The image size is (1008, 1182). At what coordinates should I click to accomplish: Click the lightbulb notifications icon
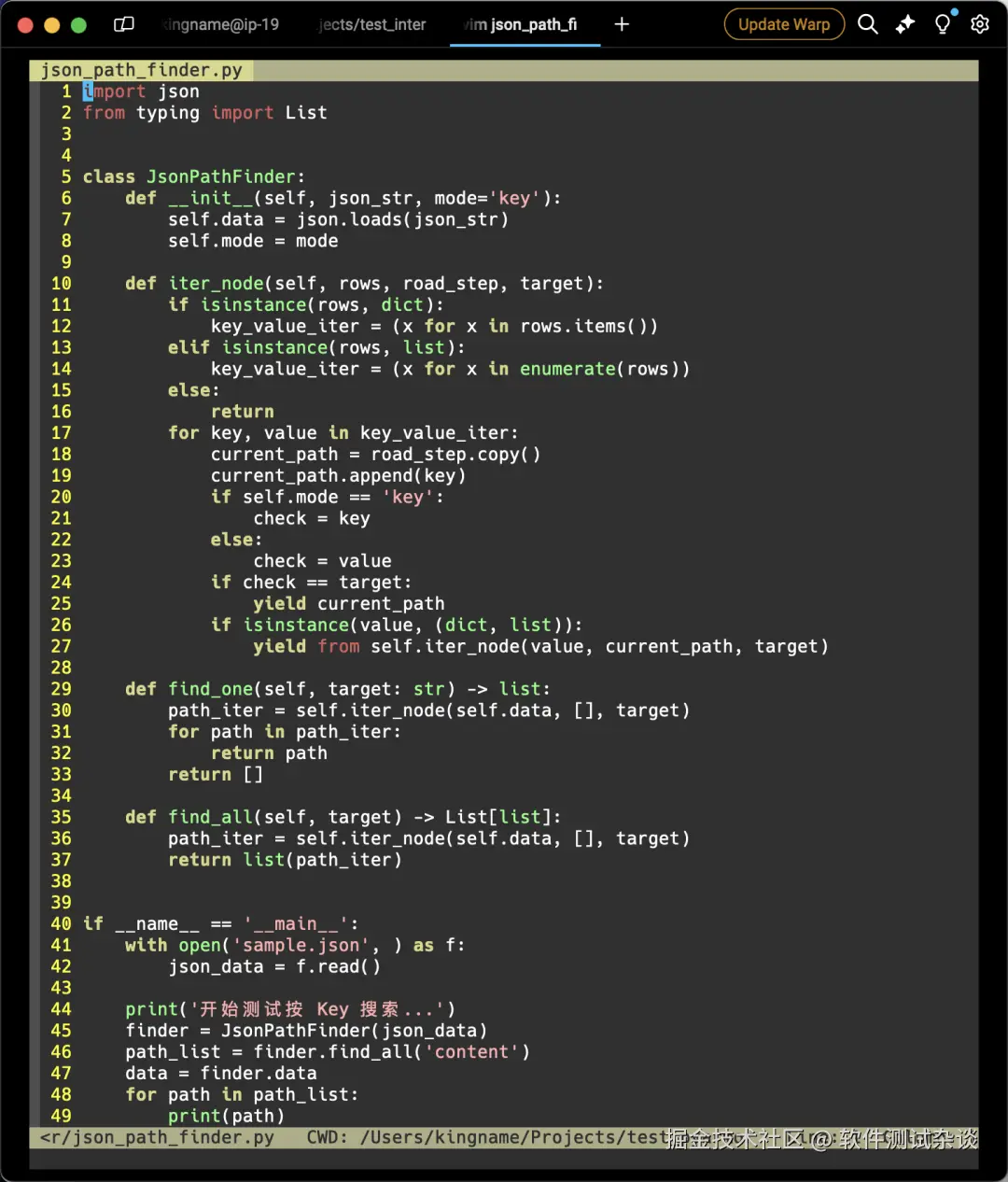pos(943,24)
